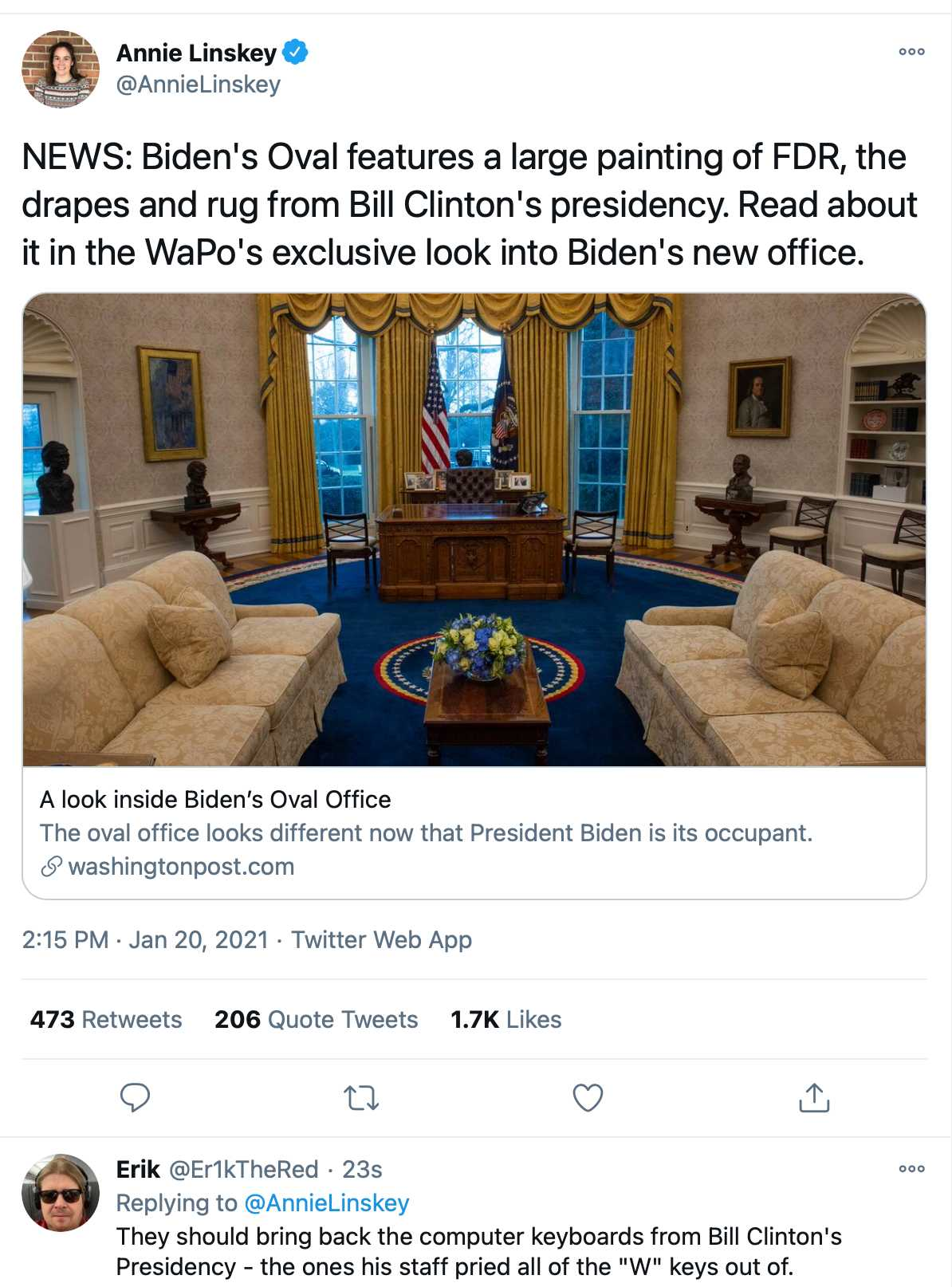The image size is (952, 1287).
Task: Open Annie Linskey's profile avatar
Action: coord(61,69)
